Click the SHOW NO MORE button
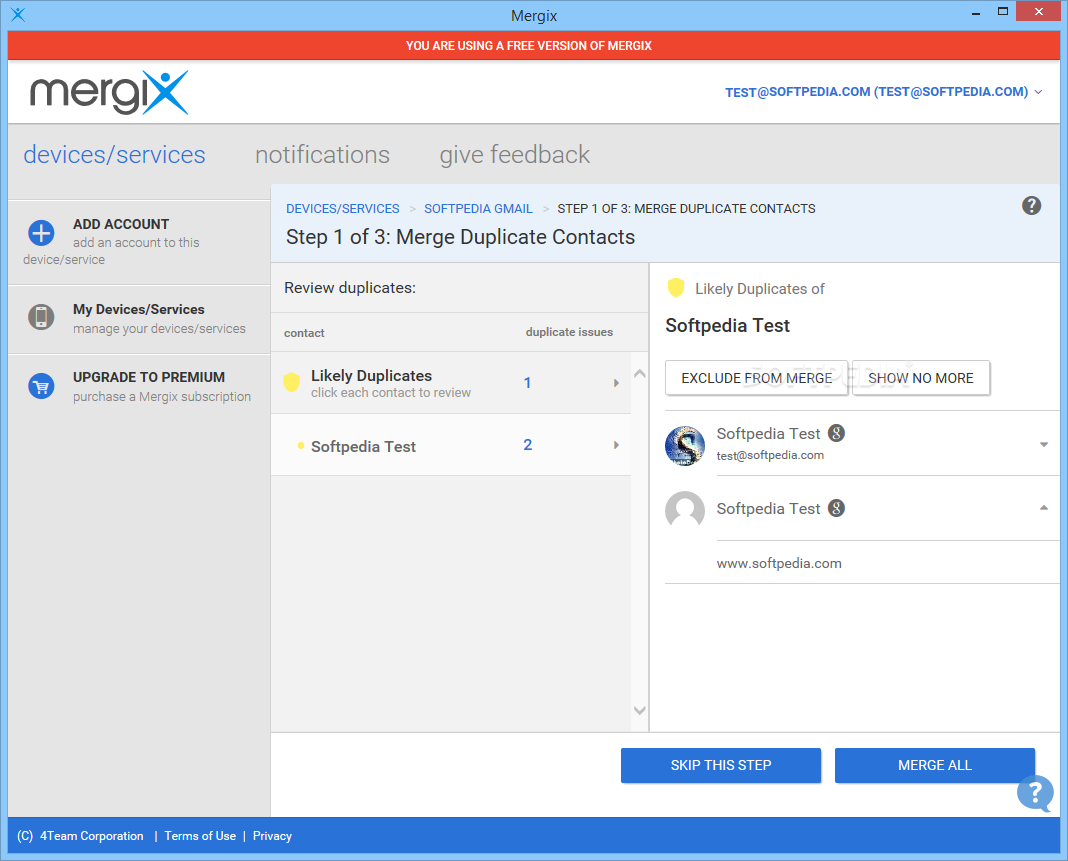The image size is (1068, 861). coord(921,378)
